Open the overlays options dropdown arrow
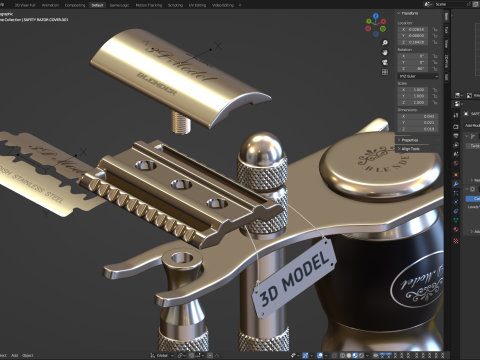The image size is (480, 360). pos(326,355)
